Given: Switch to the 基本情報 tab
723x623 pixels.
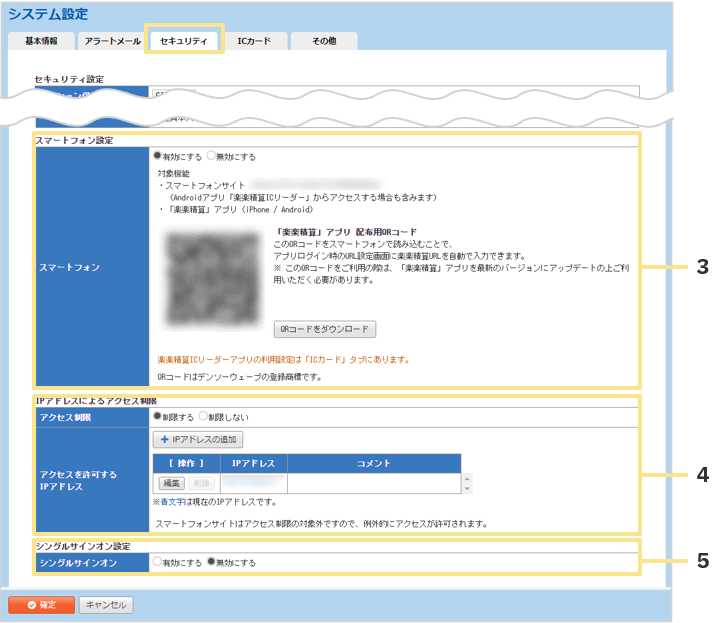Looking at the screenshot, I should (41, 41).
